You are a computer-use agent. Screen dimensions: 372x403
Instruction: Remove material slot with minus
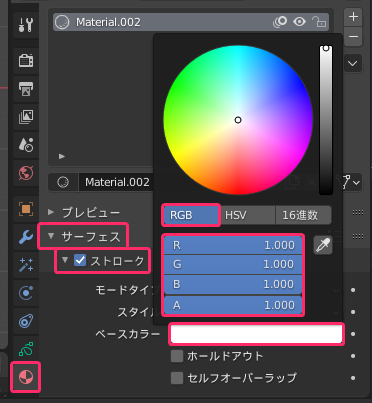point(353,36)
